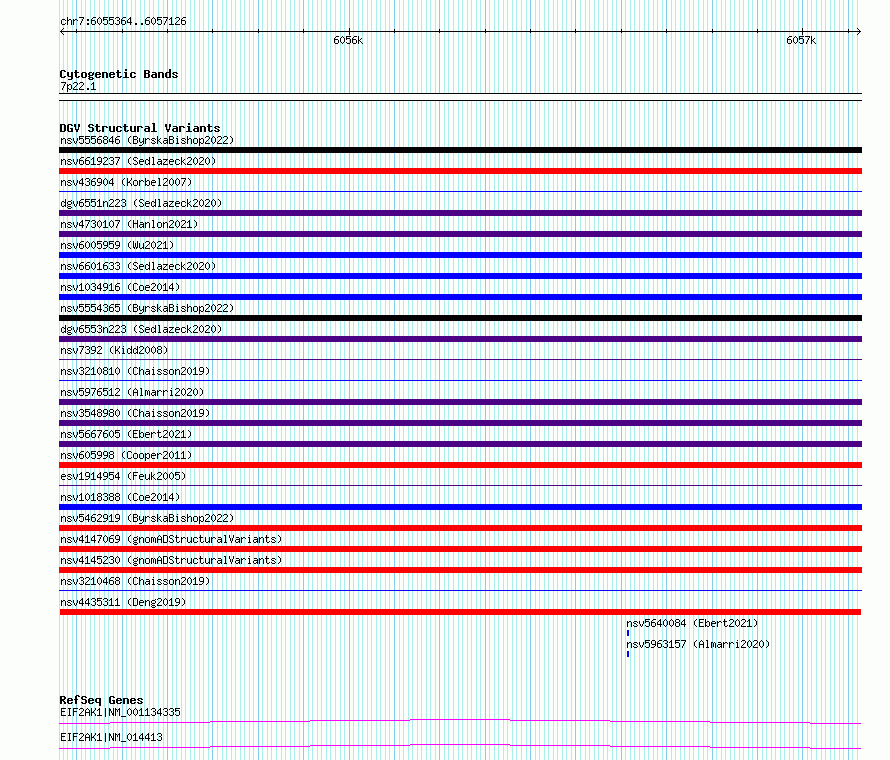The height and width of the screenshot is (760, 890).
Task: Click the 6057k ruler position
Action: (801, 40)
